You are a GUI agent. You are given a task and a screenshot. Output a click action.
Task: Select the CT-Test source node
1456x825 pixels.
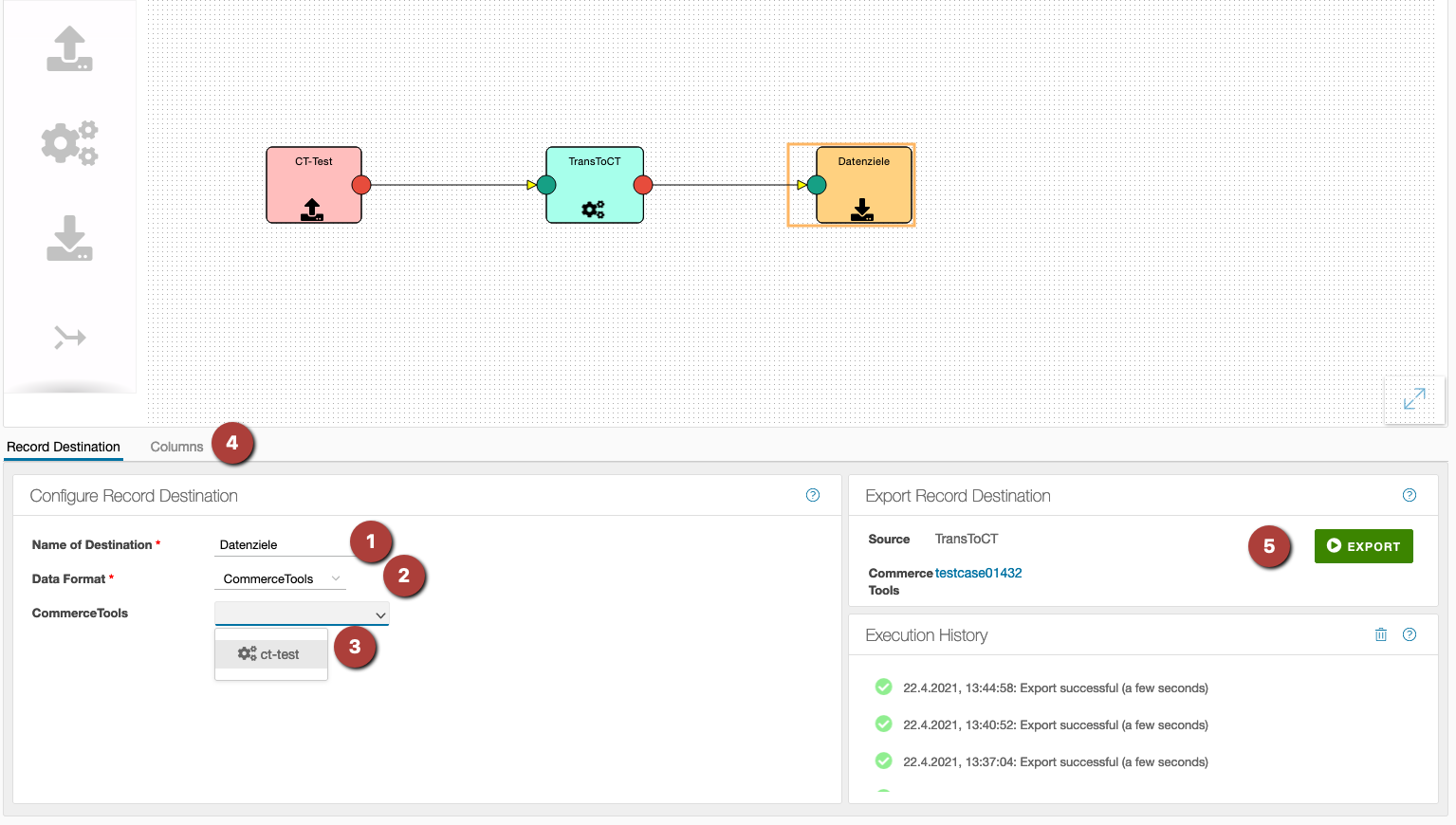click(x=313, y=185)
